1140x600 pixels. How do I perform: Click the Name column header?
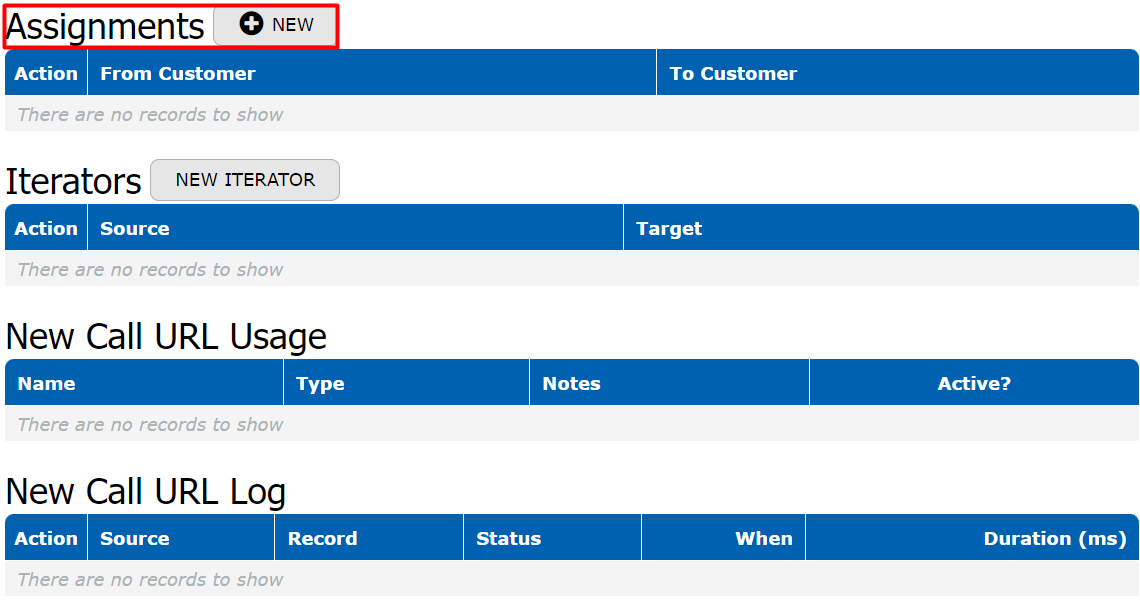[144, 383]
